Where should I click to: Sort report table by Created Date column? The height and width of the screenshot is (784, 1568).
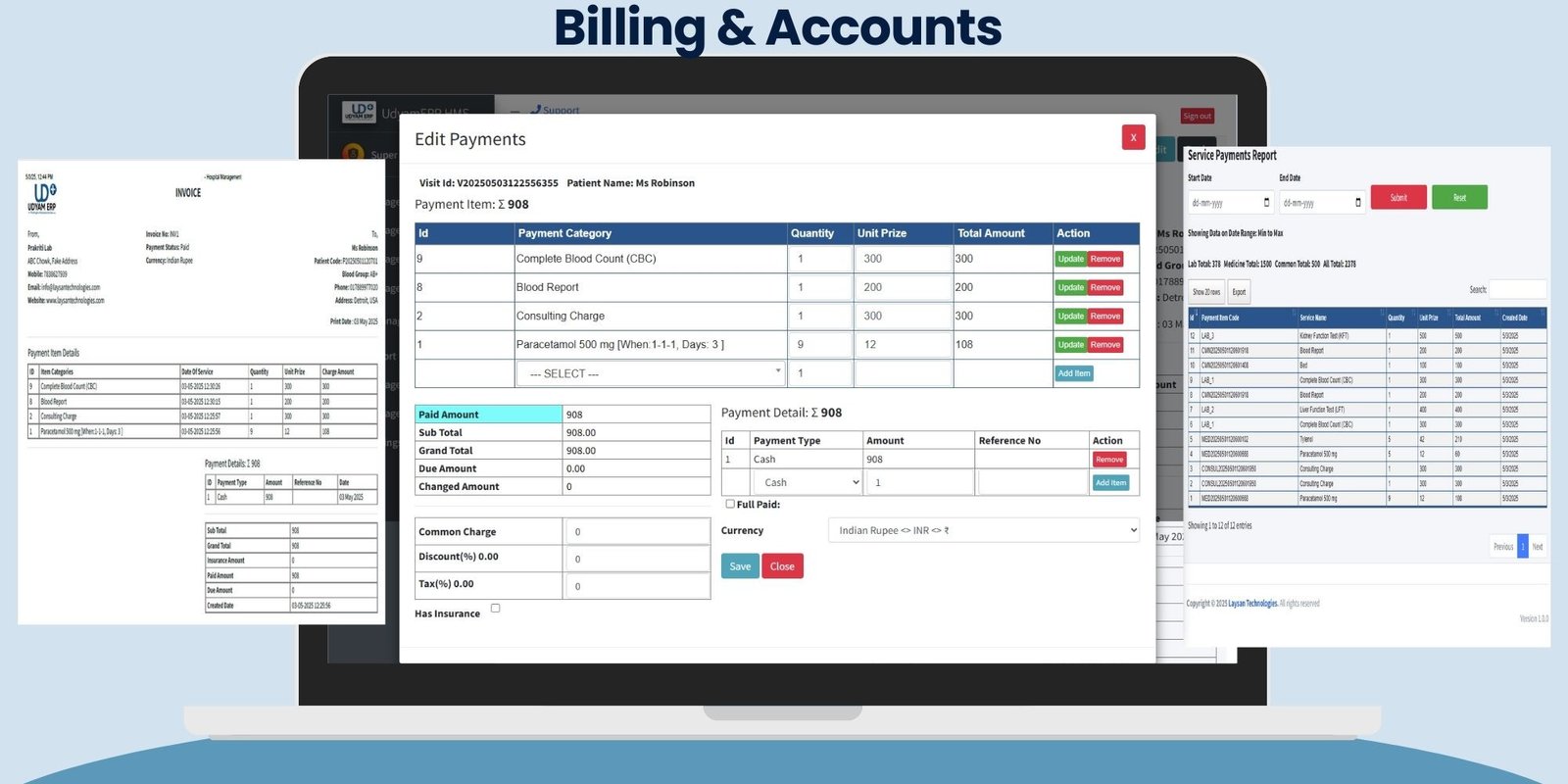[1515, 318]
